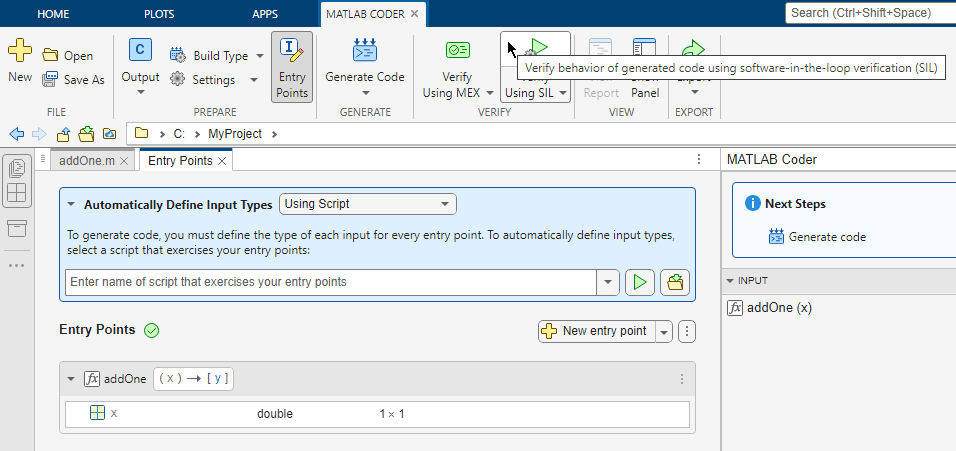
Task: Click the Output C language icon
Action: point(140,52)
